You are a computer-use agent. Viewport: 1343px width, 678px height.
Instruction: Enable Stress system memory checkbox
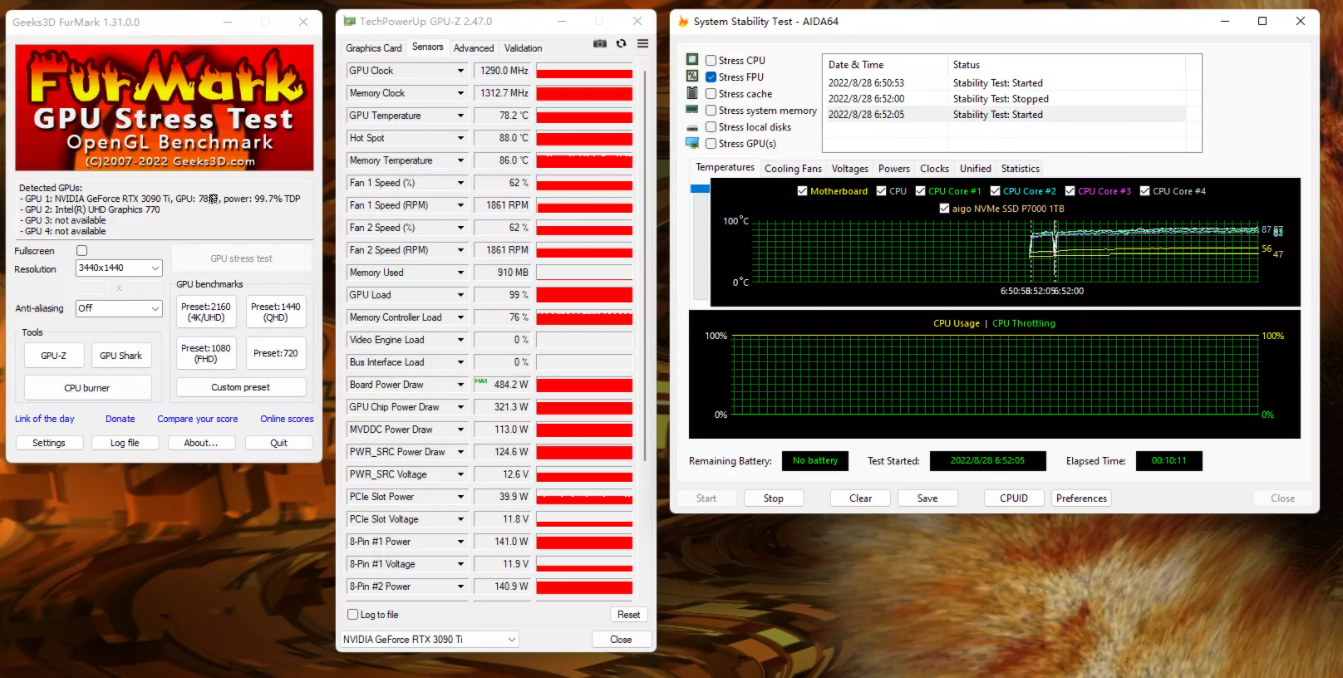(x=711, y=110)
